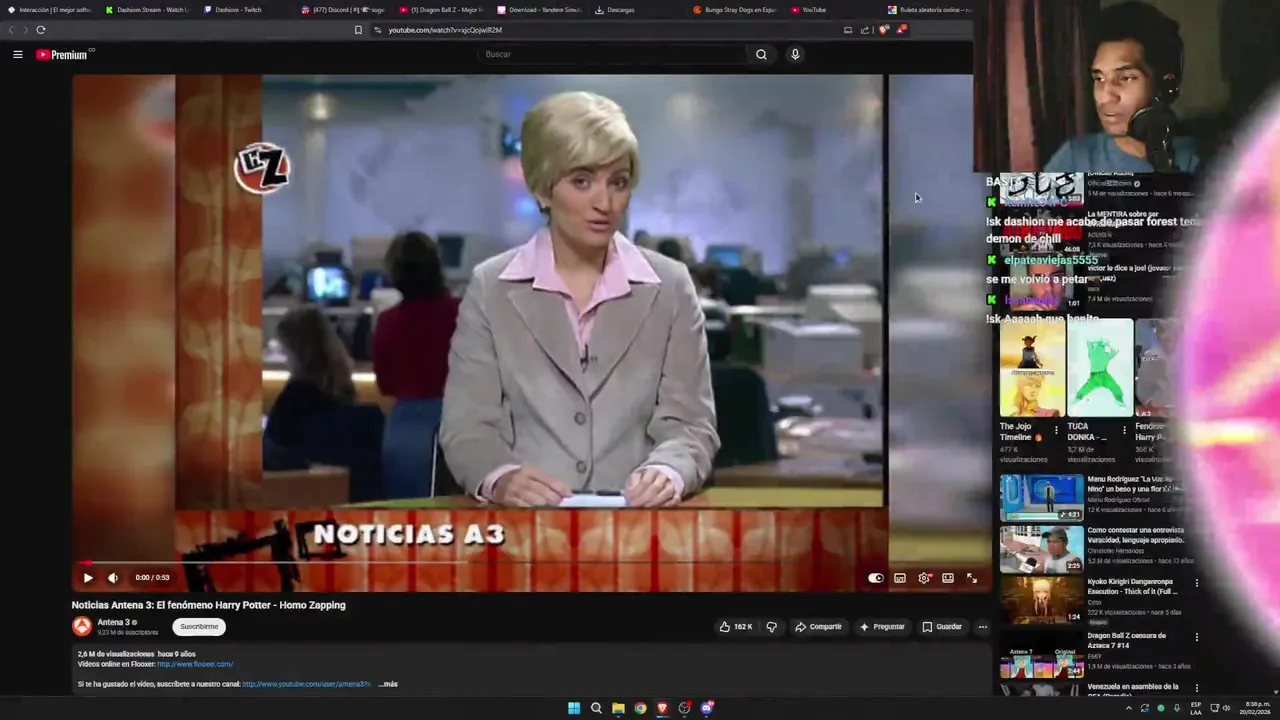
Task: Like the video (162 K)
Action: [x=736, y=627]
